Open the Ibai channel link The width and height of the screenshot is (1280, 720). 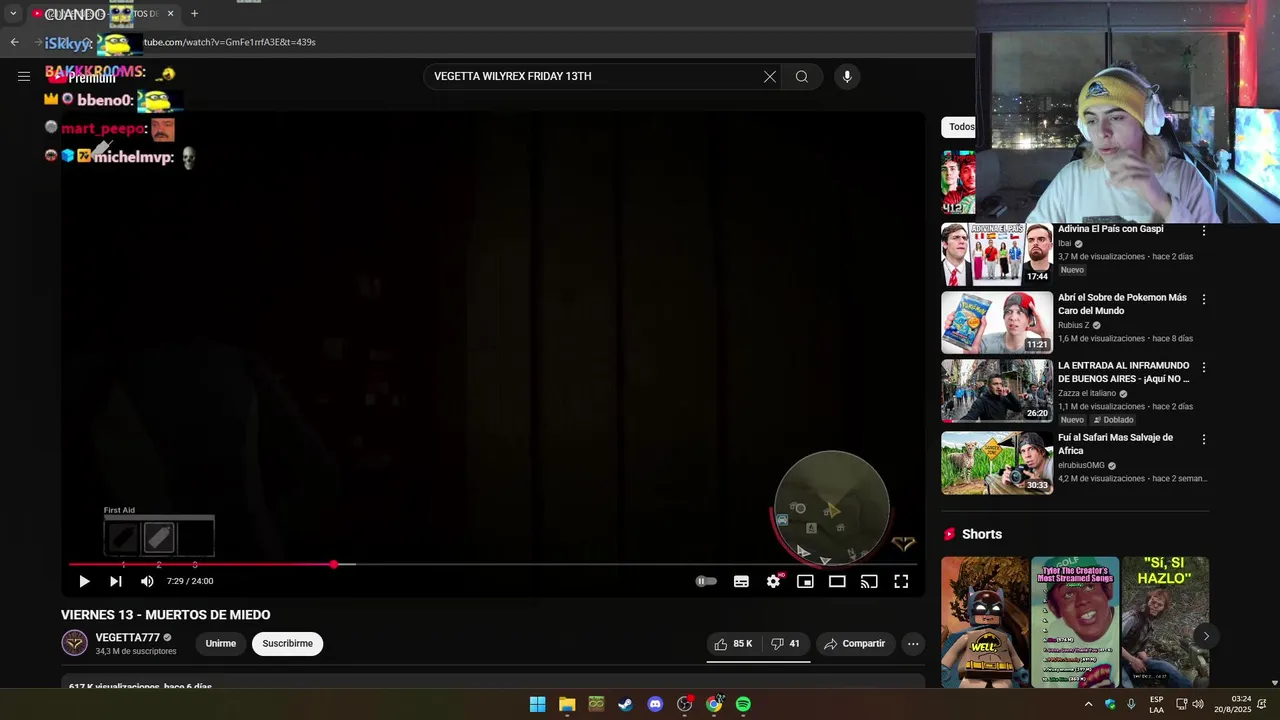1064,243
